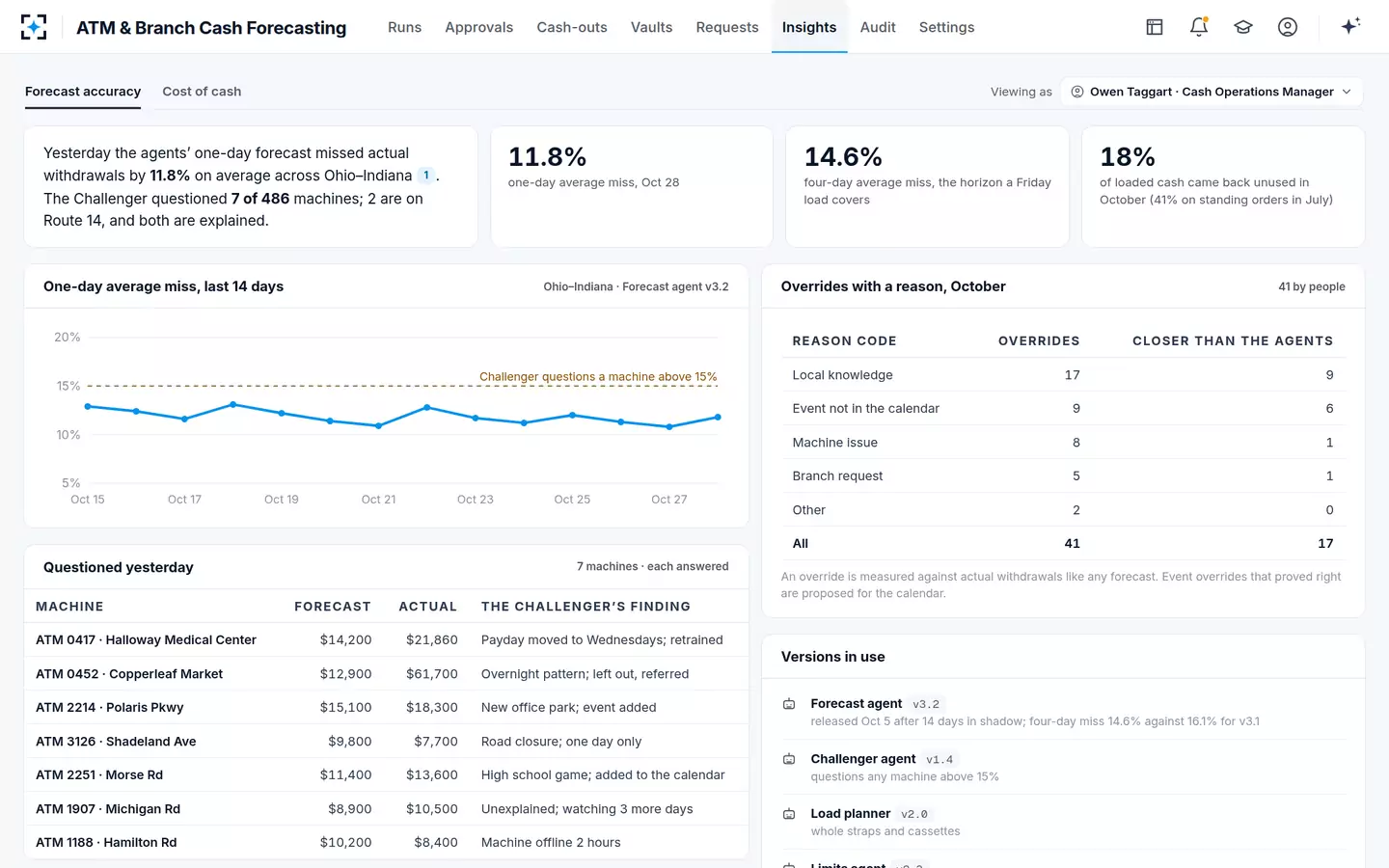Open the Settings tab
1389x868 pixels.
click(946, 27)
